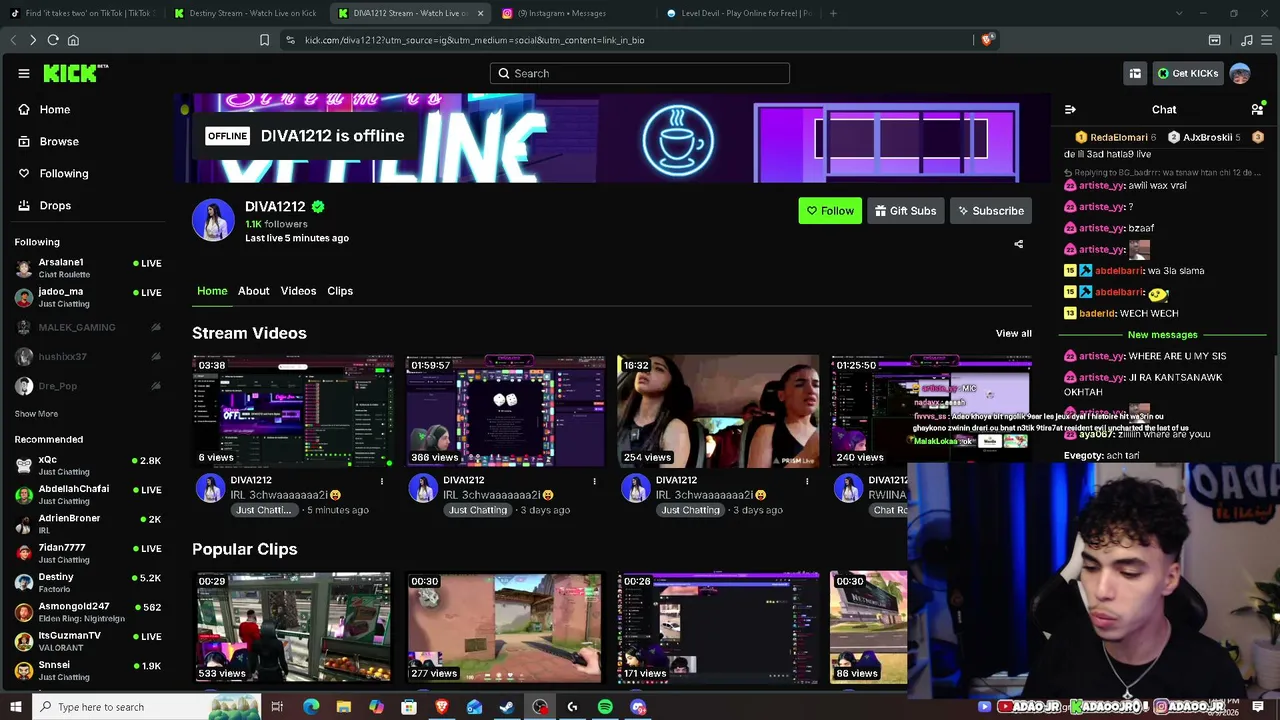Open options menu for the 8-views video
Image resolution: width=1280 pixels, height=720 pixels.
coord(381,481)
